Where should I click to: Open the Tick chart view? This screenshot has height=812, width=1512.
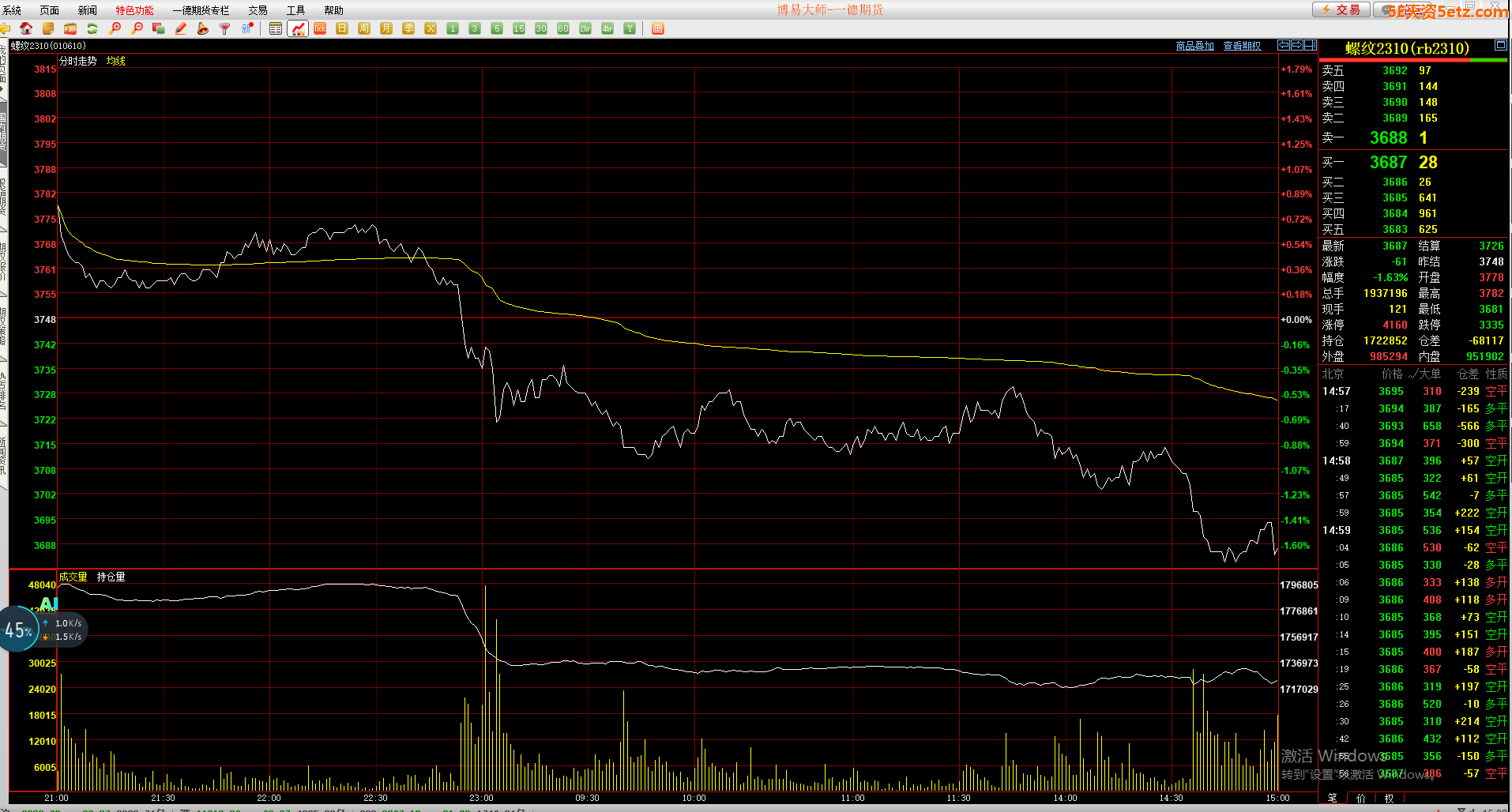320,28
